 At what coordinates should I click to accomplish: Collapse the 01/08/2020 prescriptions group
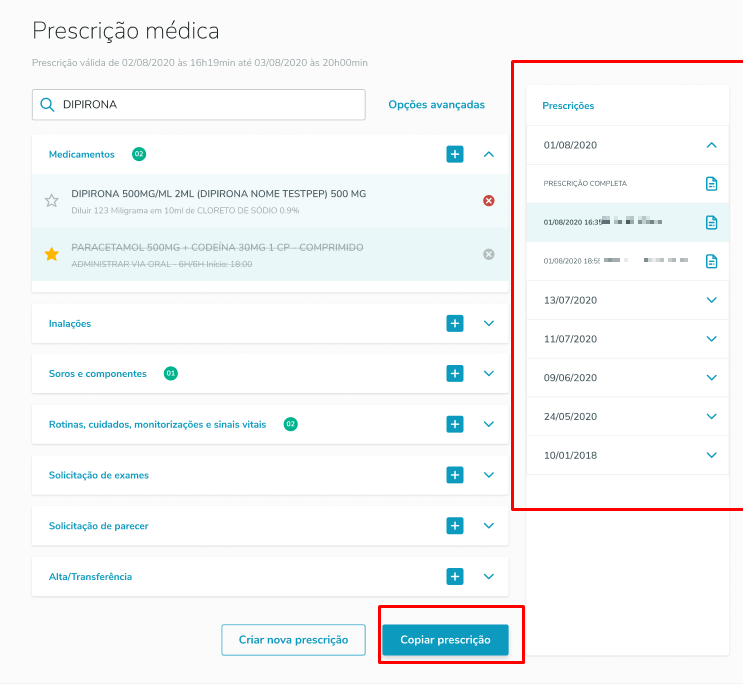711,145
